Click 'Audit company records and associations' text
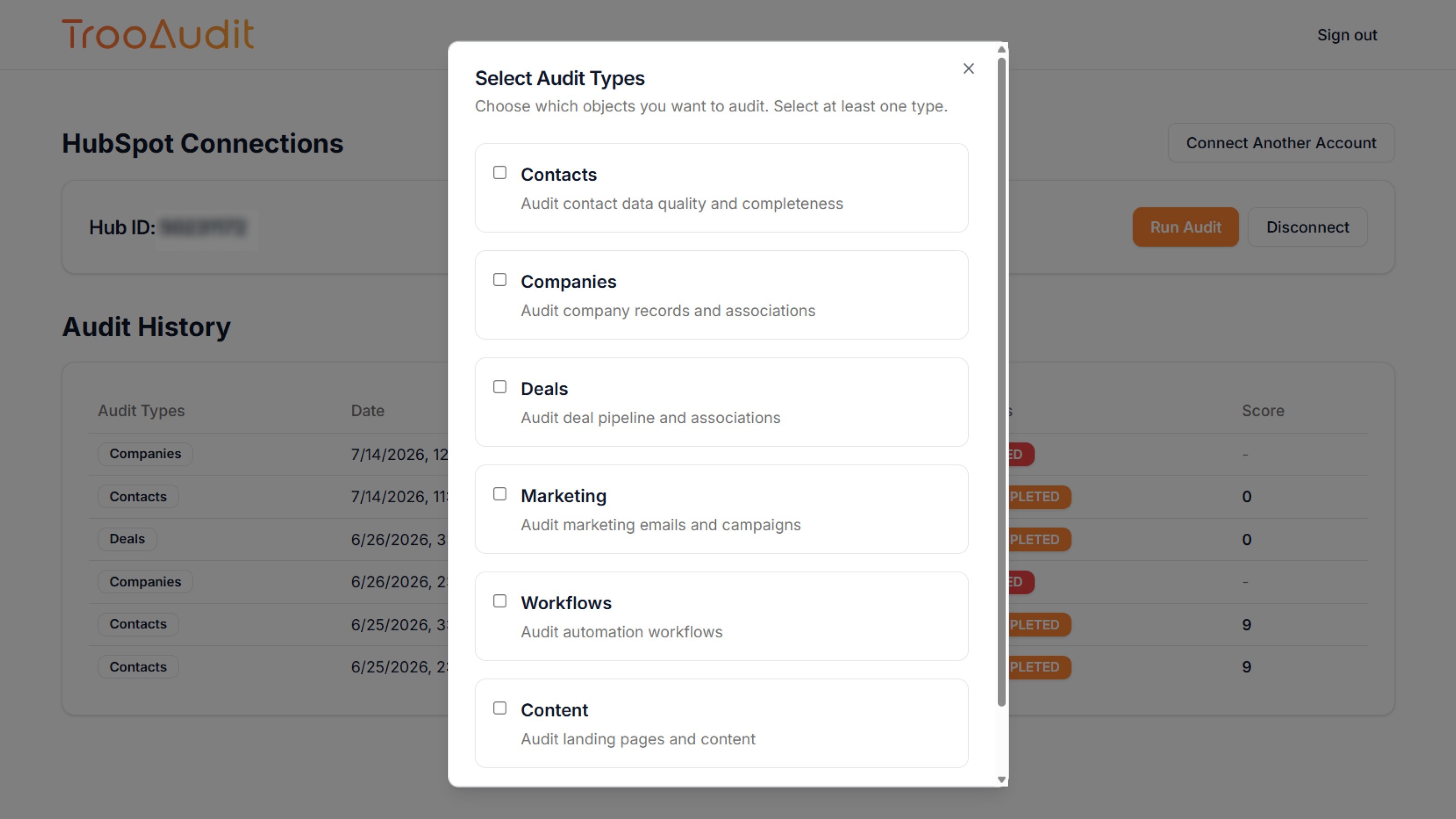Screen dimensions: 1456x819 pos(668,311)
